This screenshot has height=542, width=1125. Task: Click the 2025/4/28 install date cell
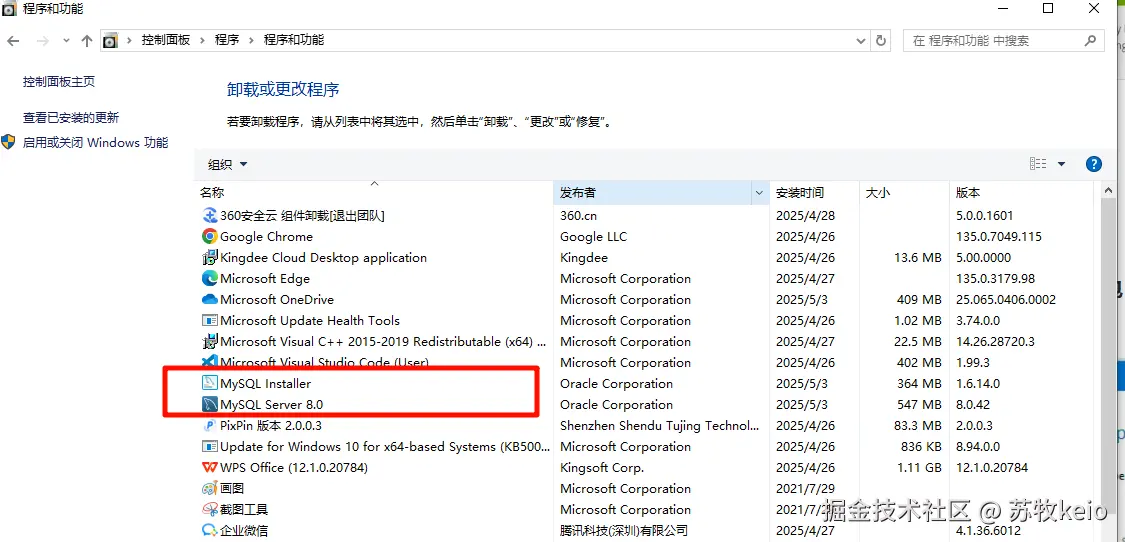[x=805, y=215]
